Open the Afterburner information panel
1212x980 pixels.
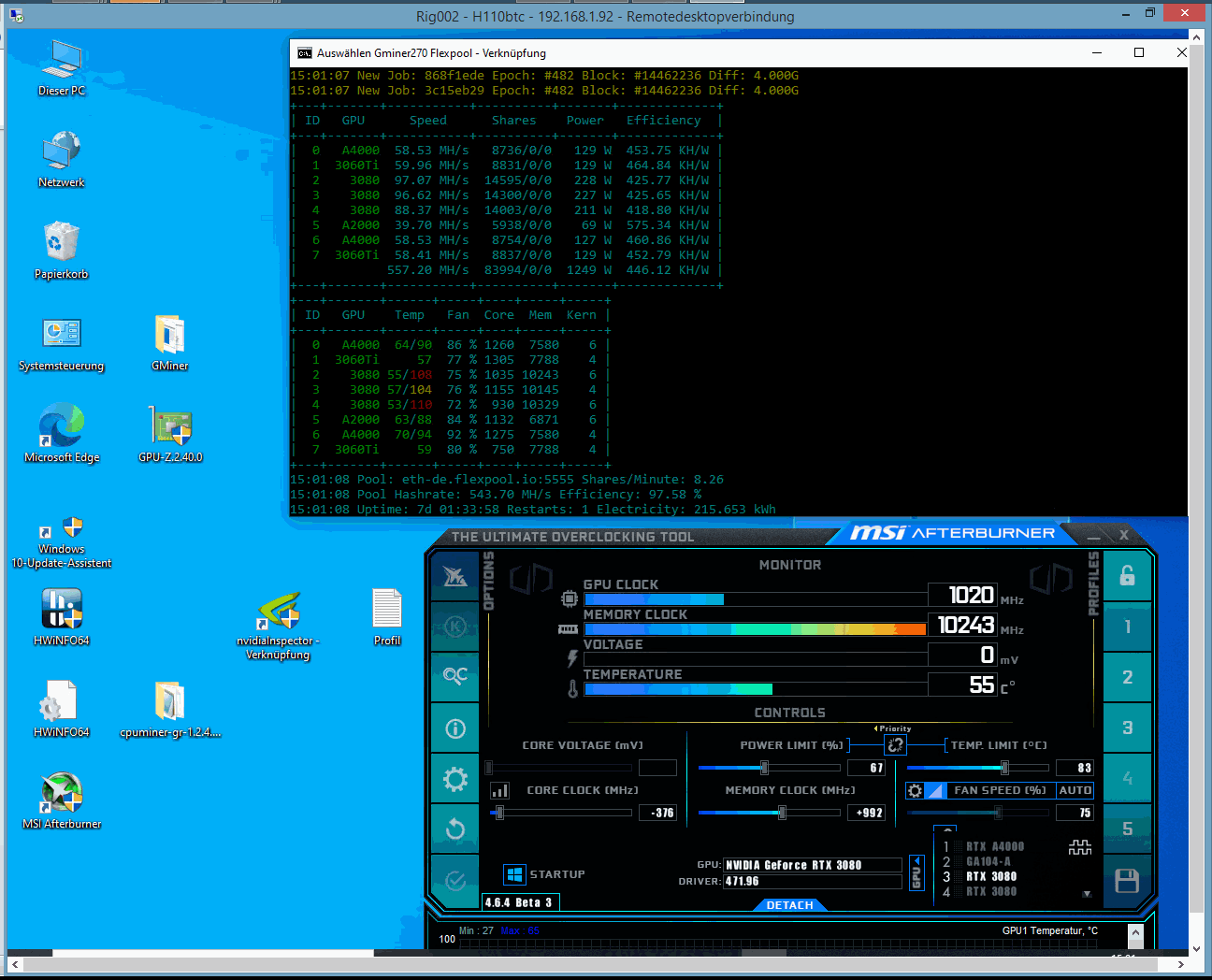click(455, 728)
